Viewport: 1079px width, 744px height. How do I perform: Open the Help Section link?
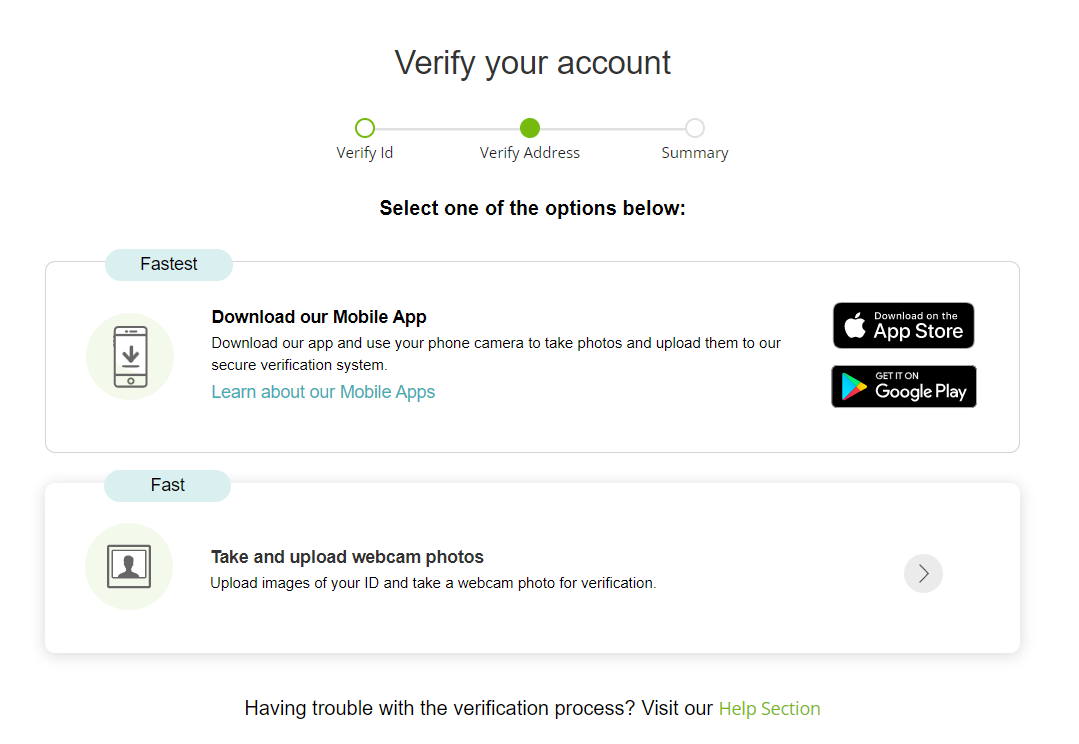point(769,708)
